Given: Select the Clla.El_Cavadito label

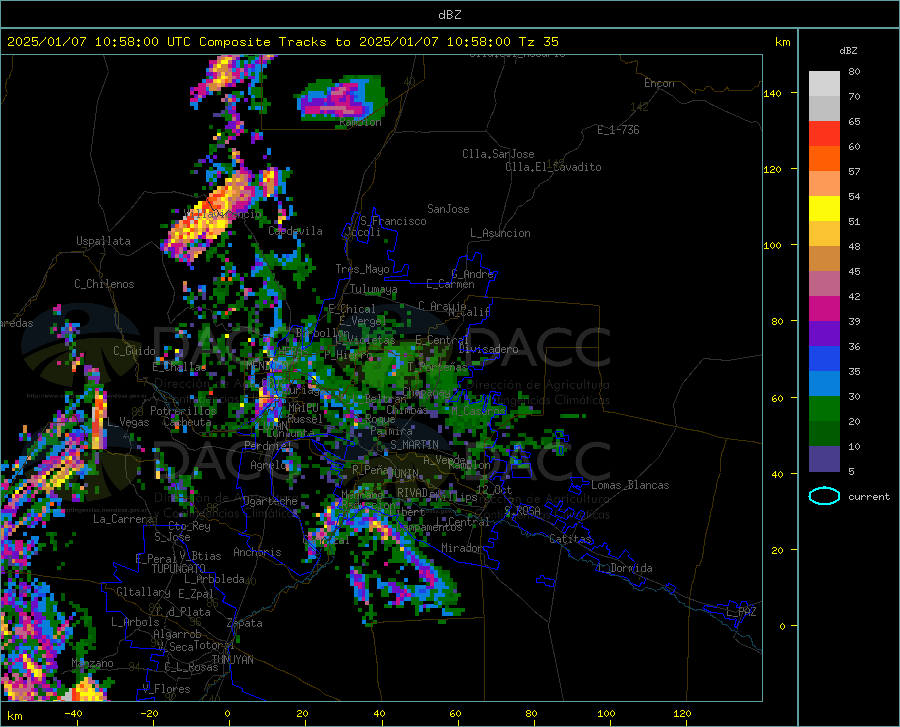Looking at the screenshot, I should click(x=553, y=167).
